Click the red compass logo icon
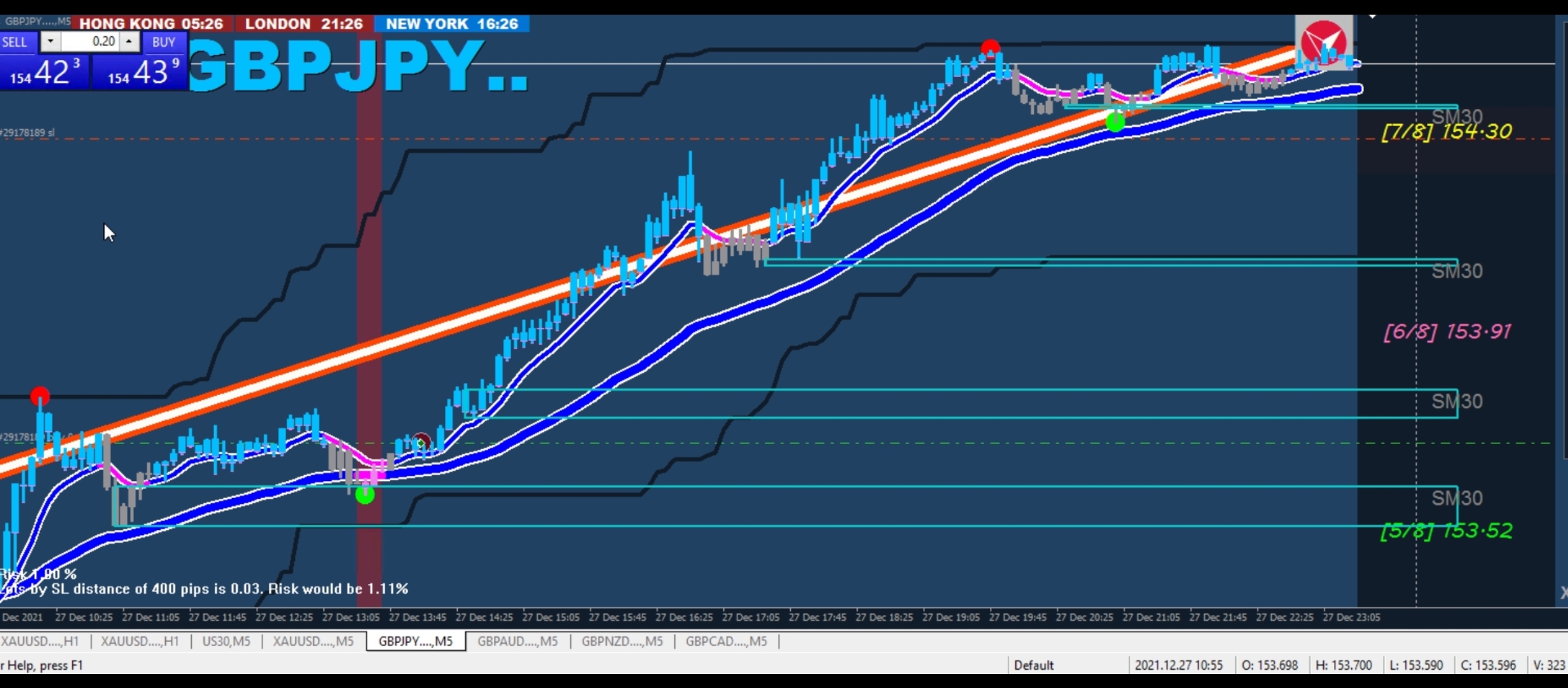This screenshot has width=1568, height=688. [1324, 41]
